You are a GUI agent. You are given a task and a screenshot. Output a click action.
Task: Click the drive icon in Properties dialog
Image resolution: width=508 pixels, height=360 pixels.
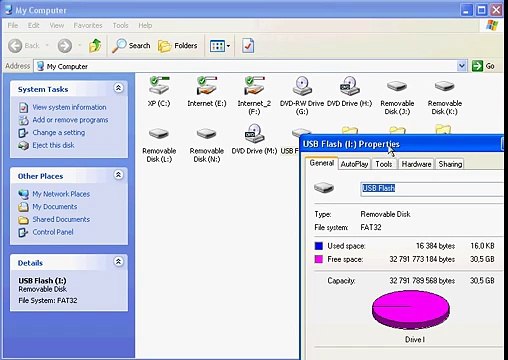point(324,188)
